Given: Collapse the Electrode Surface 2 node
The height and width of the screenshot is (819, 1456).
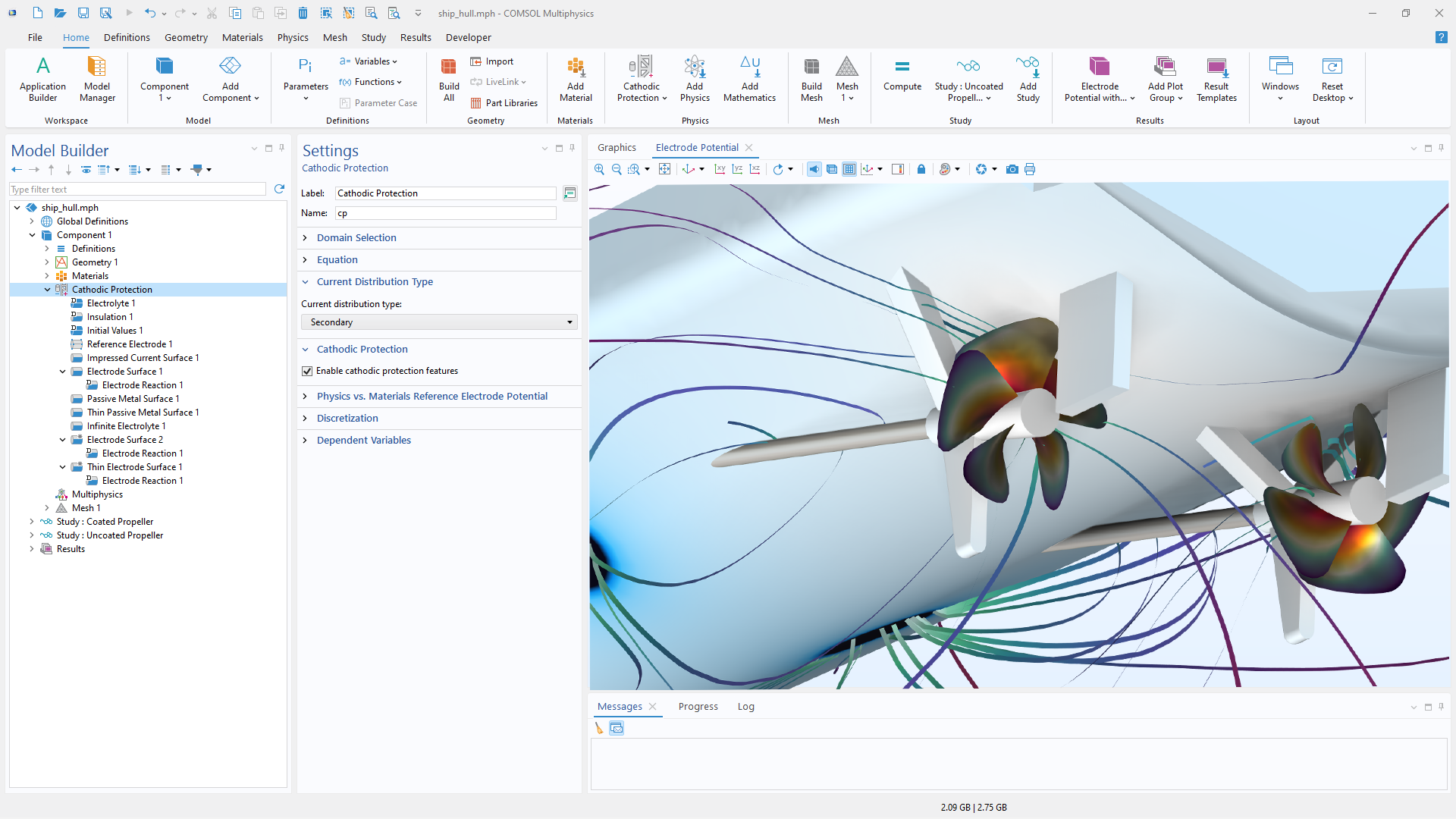Looking at the screenshot, I should pyautogui.click(x=63, y=440).
